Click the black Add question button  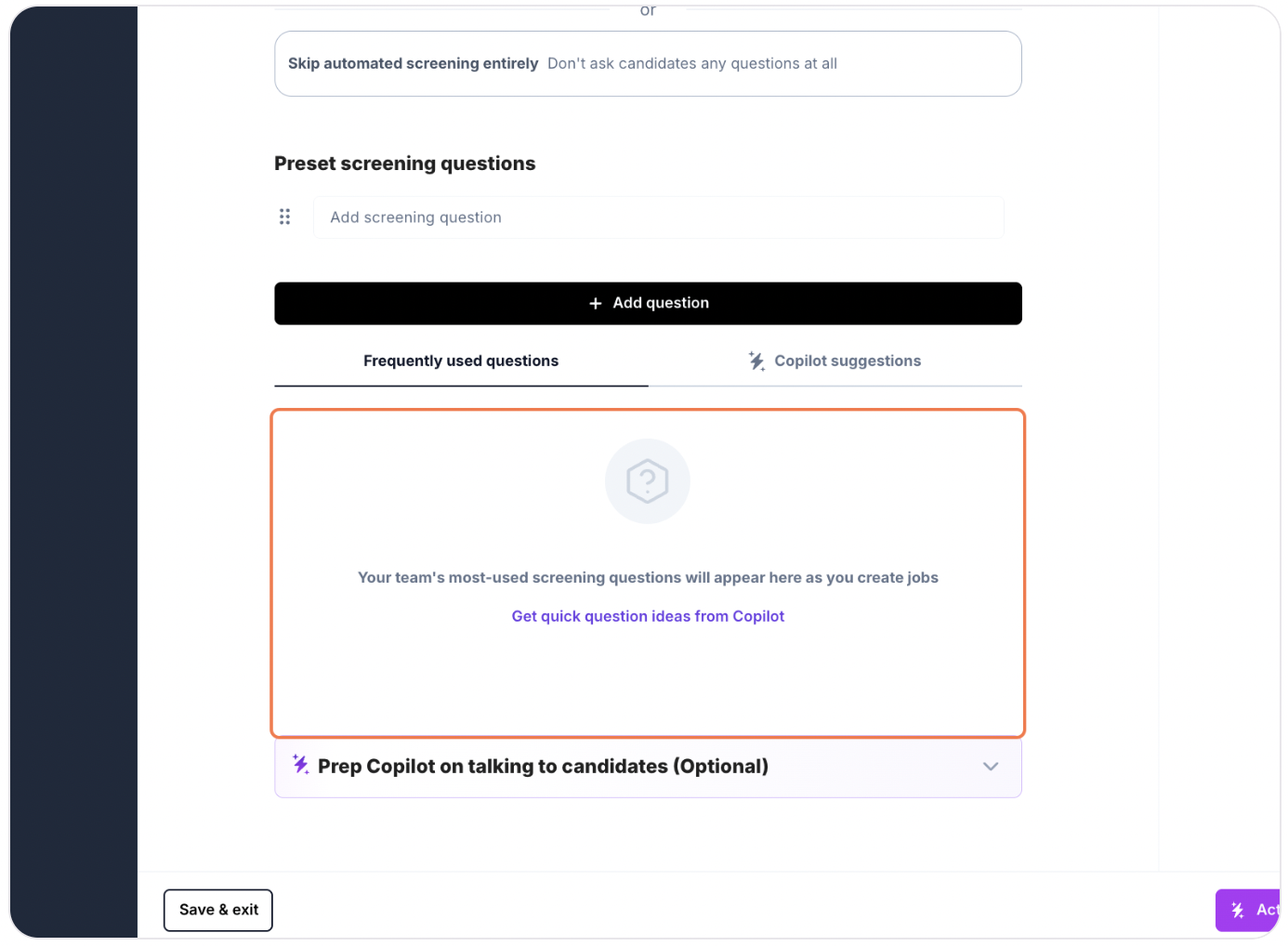point(648,304)
